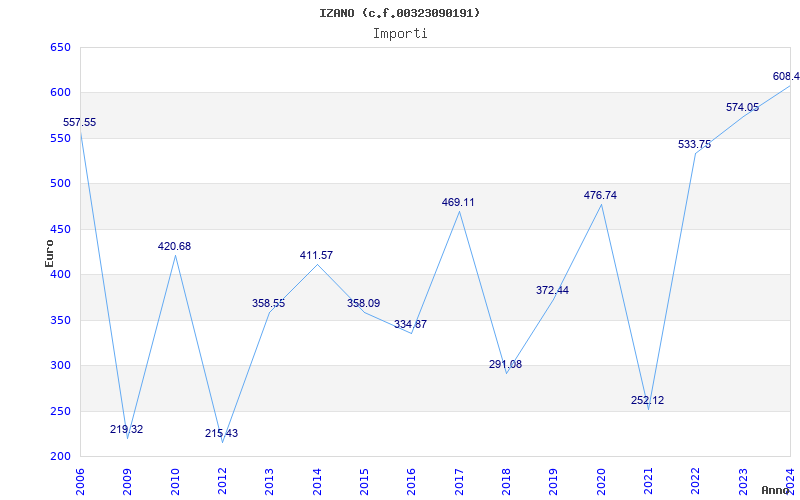The width and height of the screenshot is (800, 500).
Task: Select the 252.12 data label
Action: 647,401
